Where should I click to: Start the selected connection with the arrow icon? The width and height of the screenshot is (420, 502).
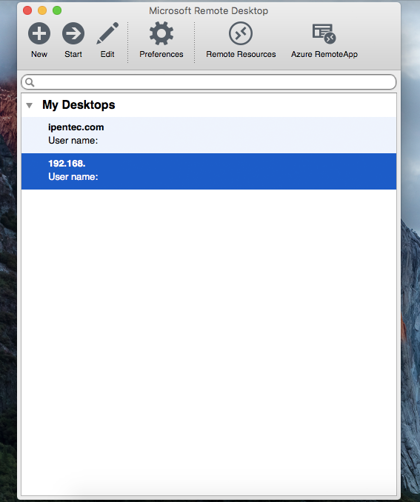[x=73, y=33]
